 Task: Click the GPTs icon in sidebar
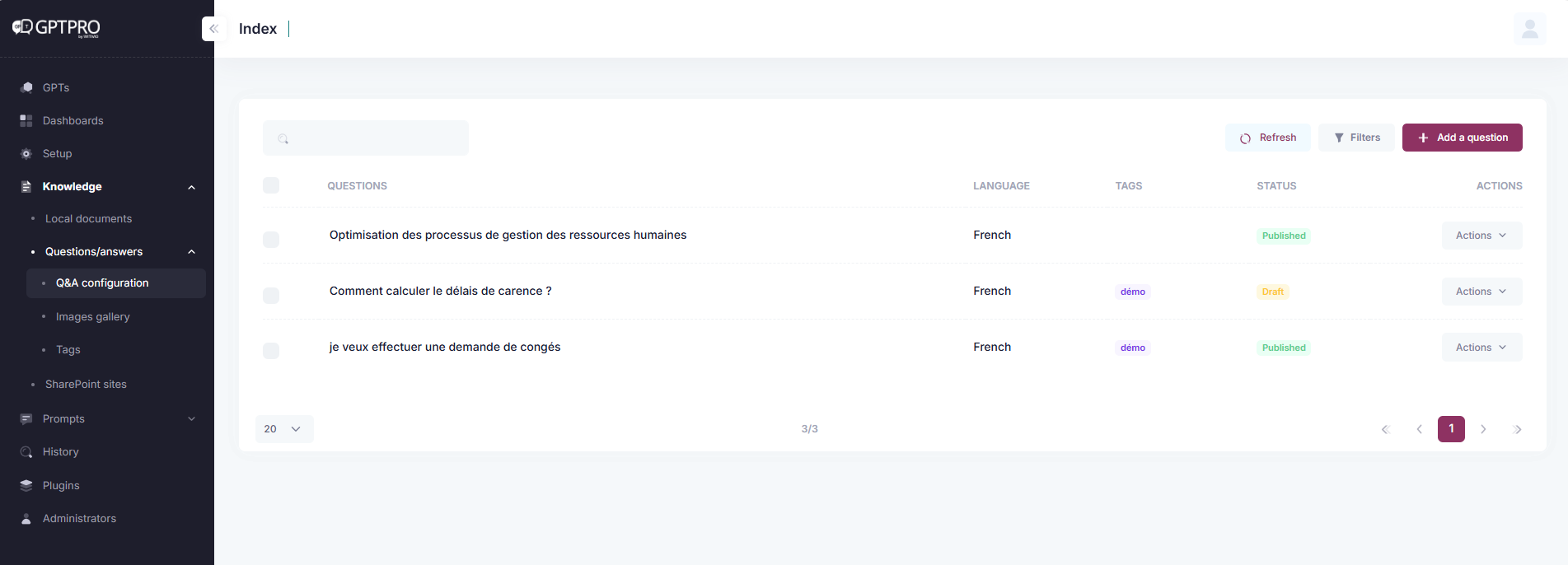(26, 87)
